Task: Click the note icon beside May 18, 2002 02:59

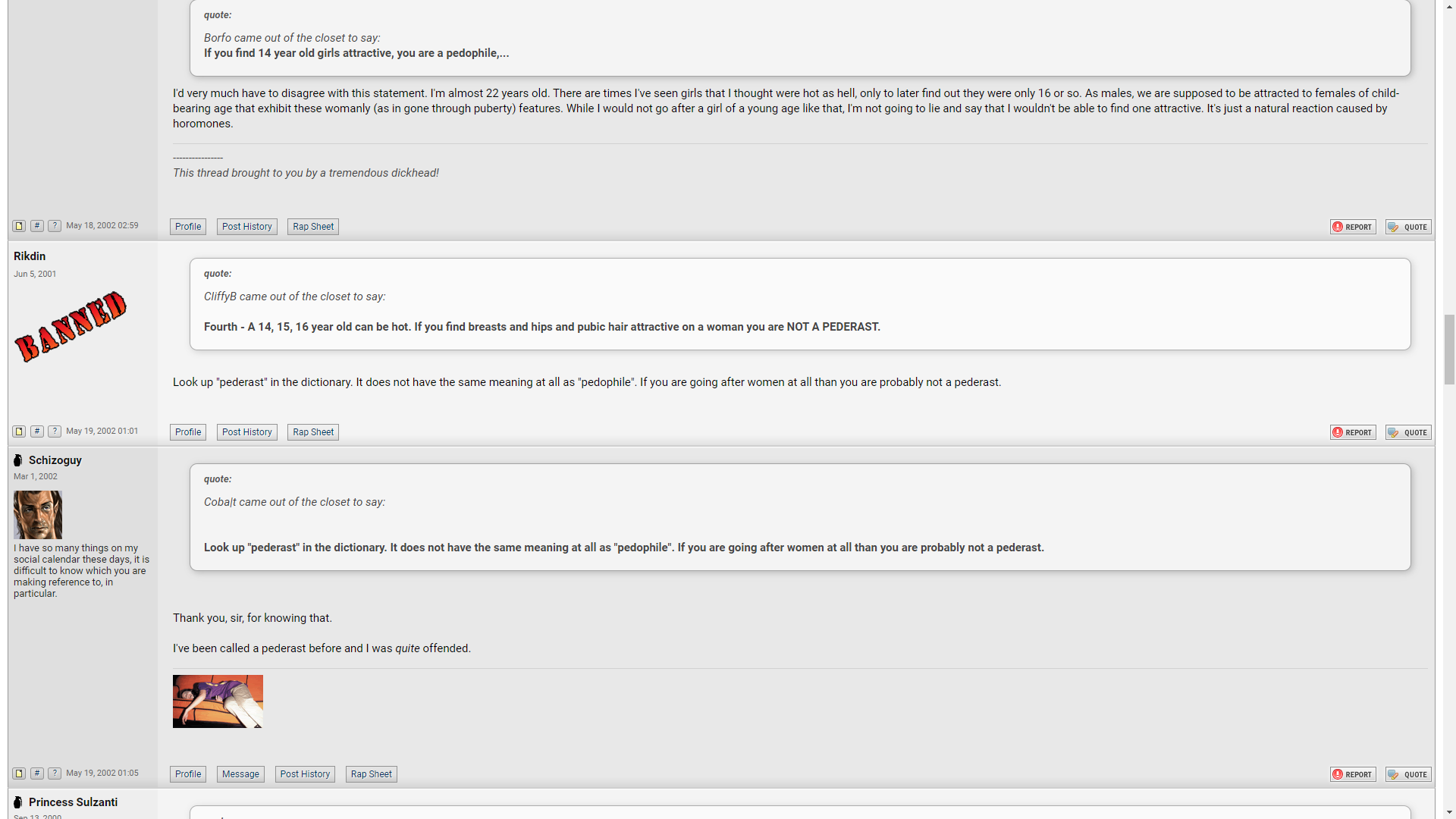Action: point(19,226)
